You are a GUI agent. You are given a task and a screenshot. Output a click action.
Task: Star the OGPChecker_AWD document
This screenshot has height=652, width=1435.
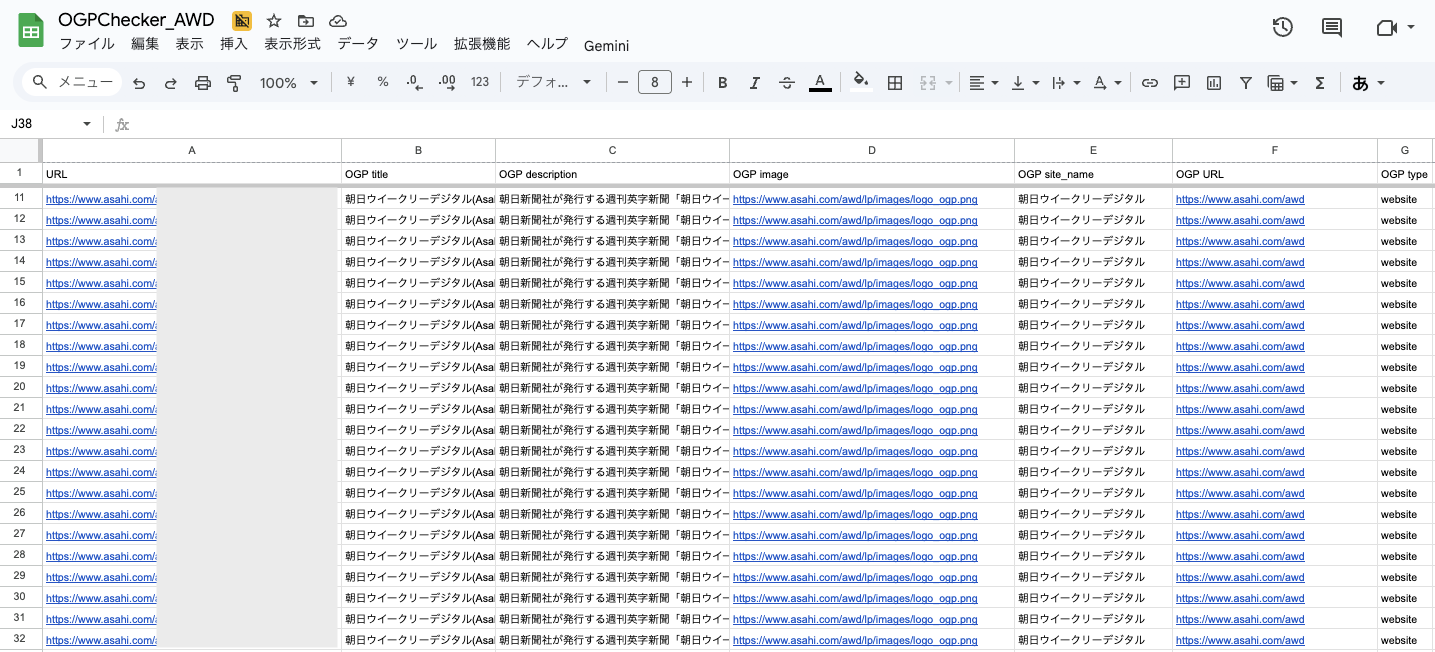tap(274, 21)
